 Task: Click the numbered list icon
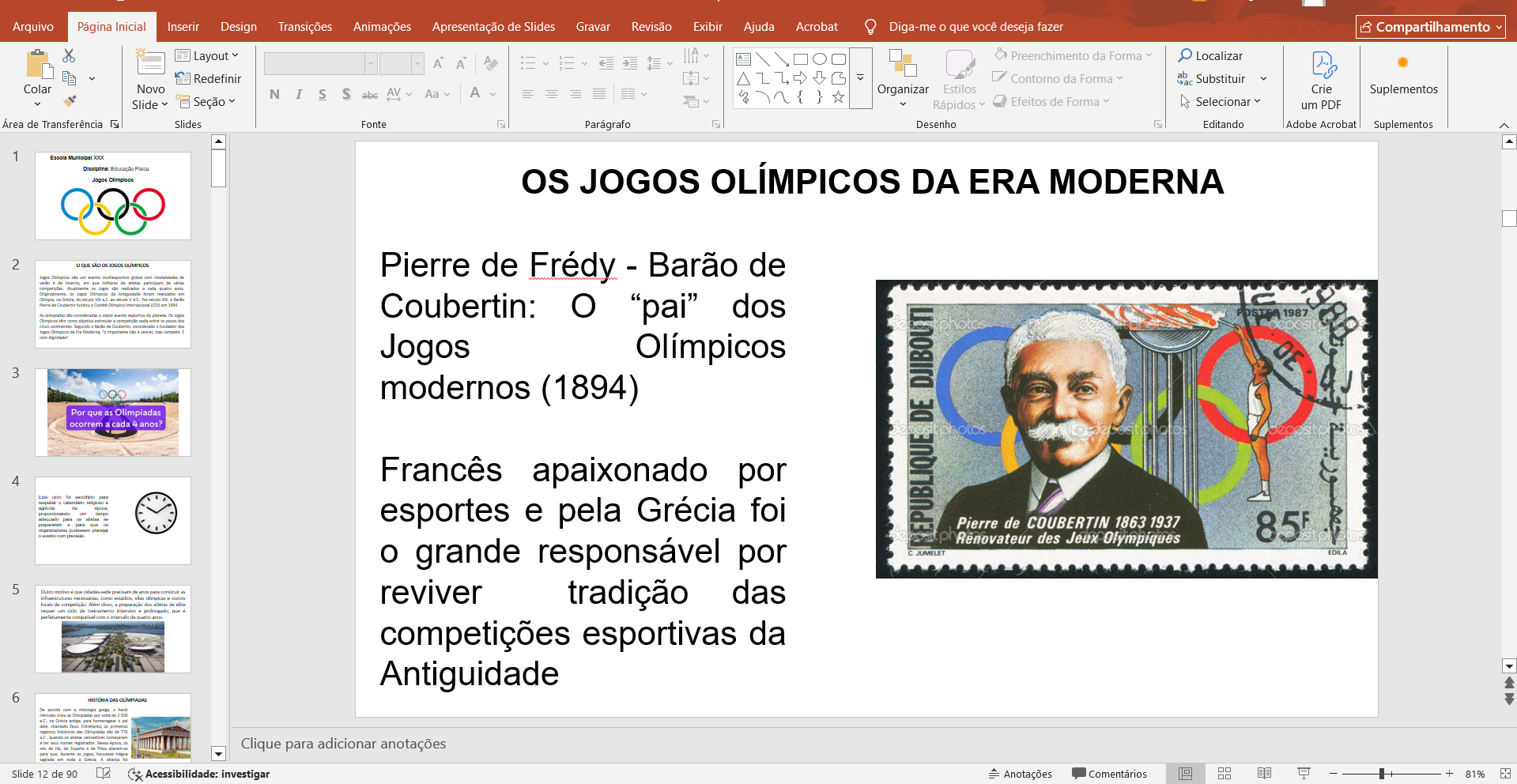pyautogui.click(x=566, y=63)
